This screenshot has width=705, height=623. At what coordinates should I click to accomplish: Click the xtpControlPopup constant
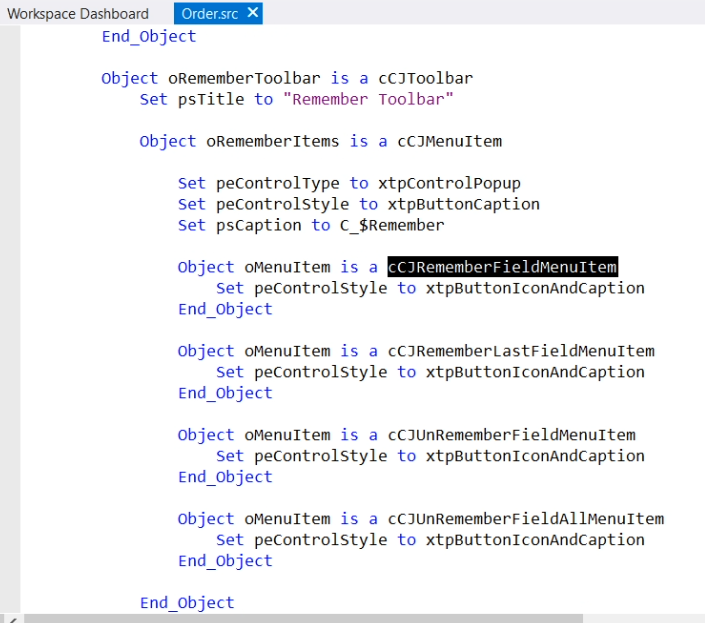pyautogui.click(x=449, y=183)
